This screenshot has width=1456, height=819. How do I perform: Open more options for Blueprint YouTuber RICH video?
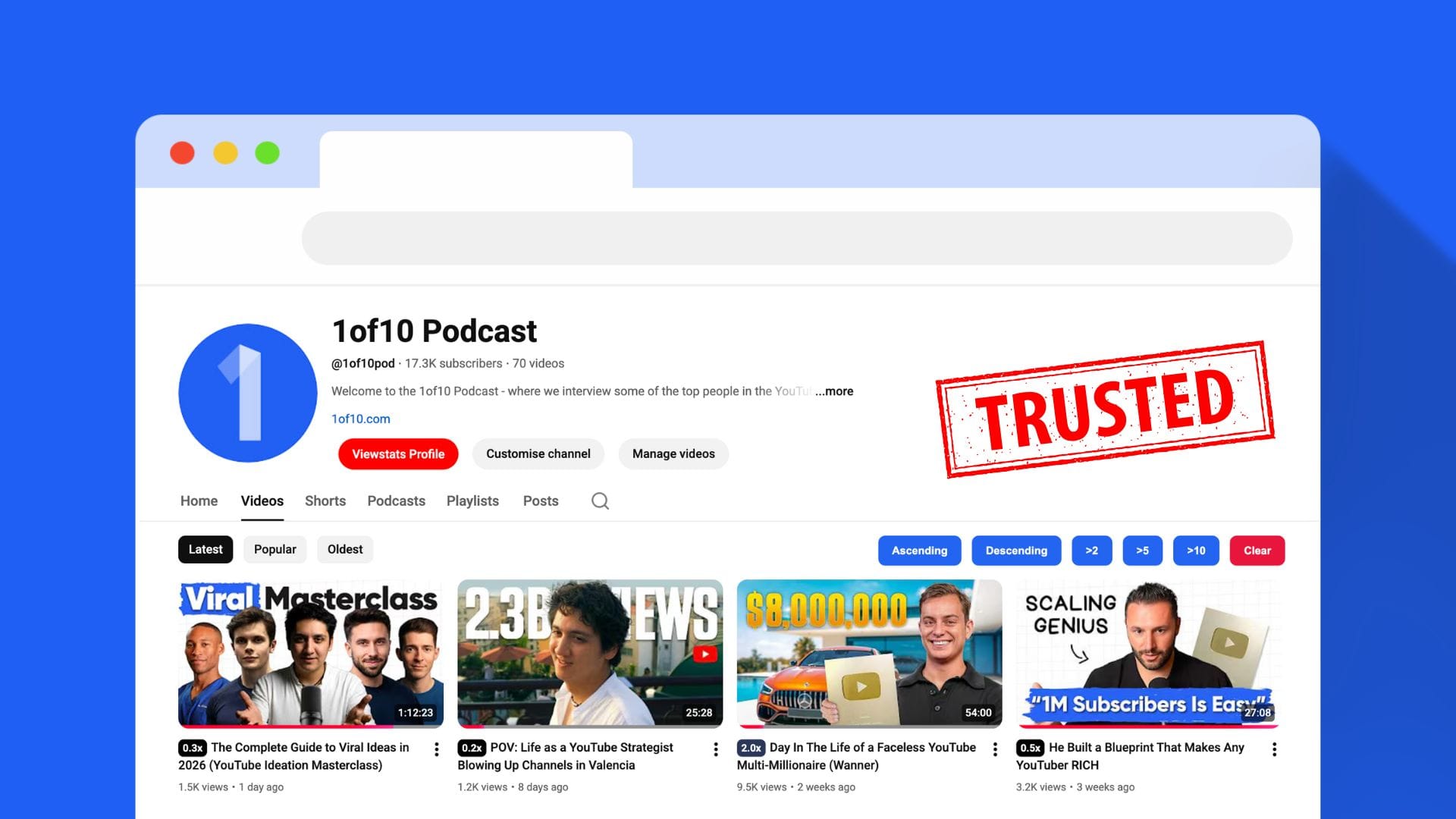click(x=1274, y=749)
